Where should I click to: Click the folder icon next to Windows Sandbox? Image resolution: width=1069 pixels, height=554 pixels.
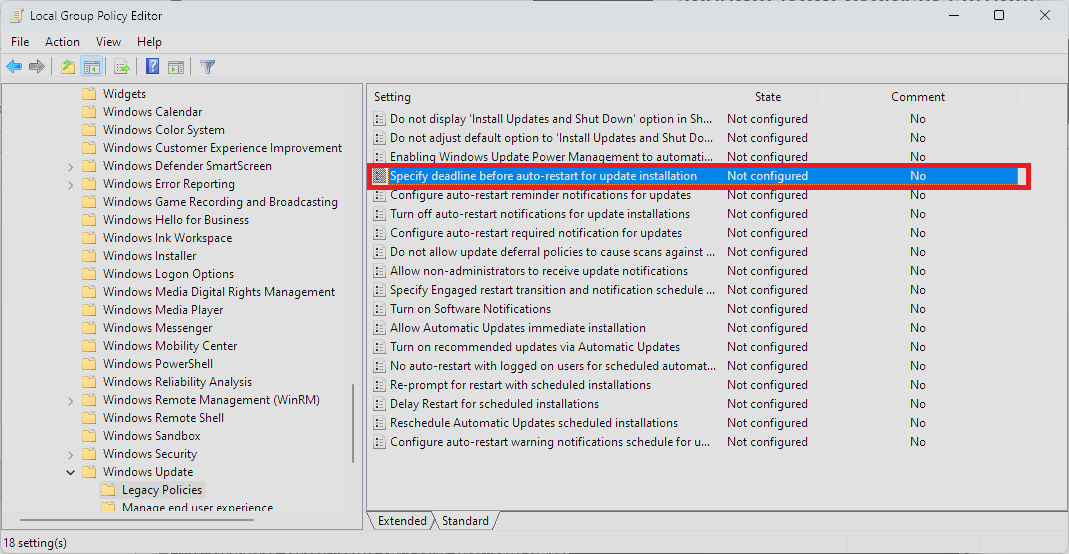(89, 436)
